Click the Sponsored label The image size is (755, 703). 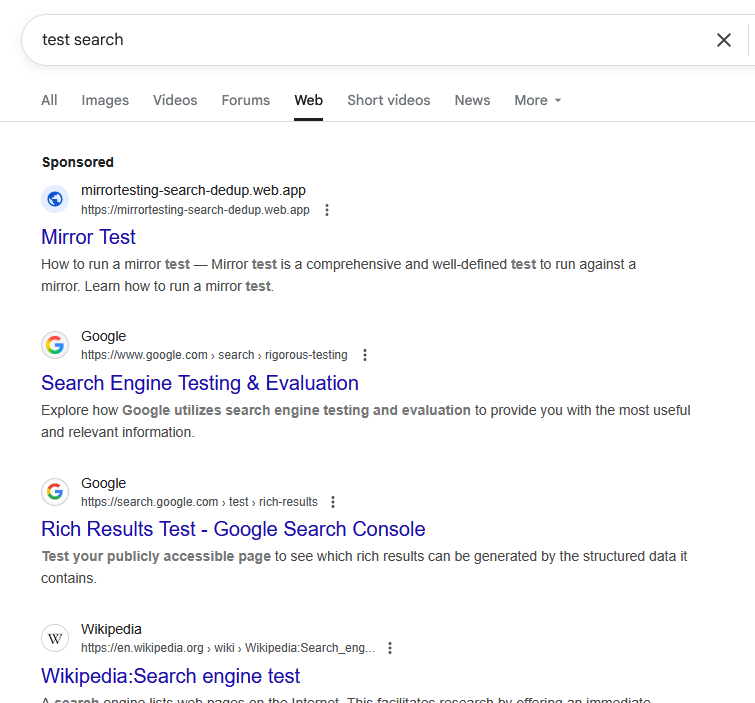click(78, 162)
